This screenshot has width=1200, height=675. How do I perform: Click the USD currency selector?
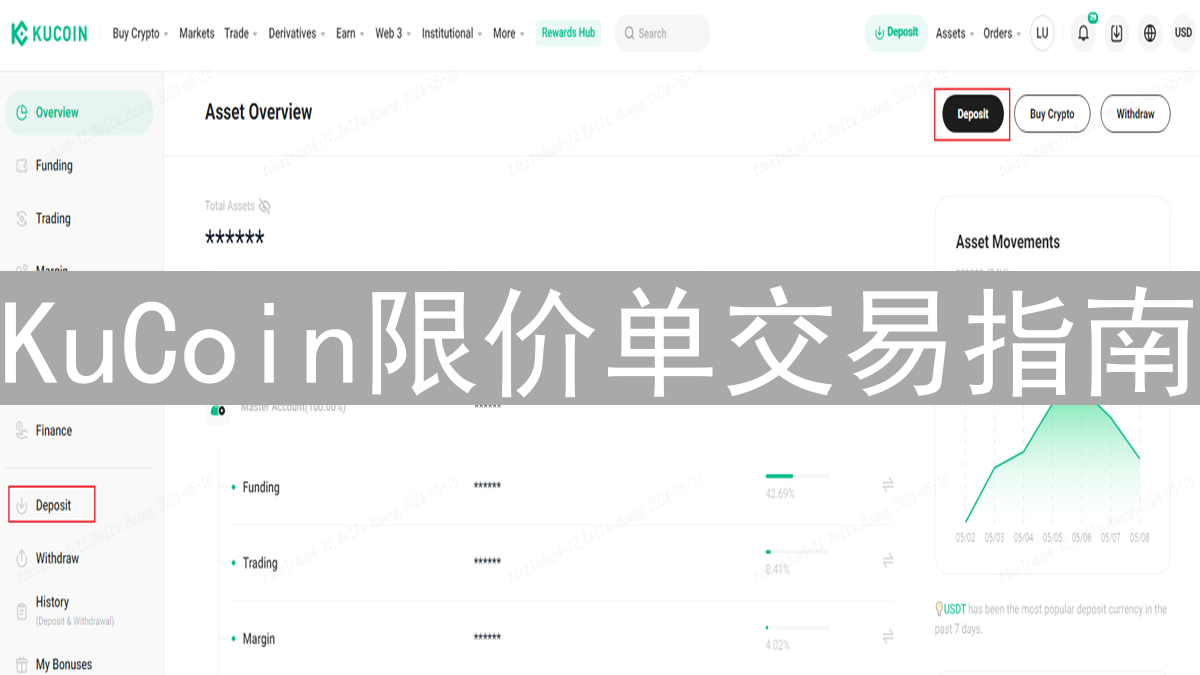click(1183, 33)
